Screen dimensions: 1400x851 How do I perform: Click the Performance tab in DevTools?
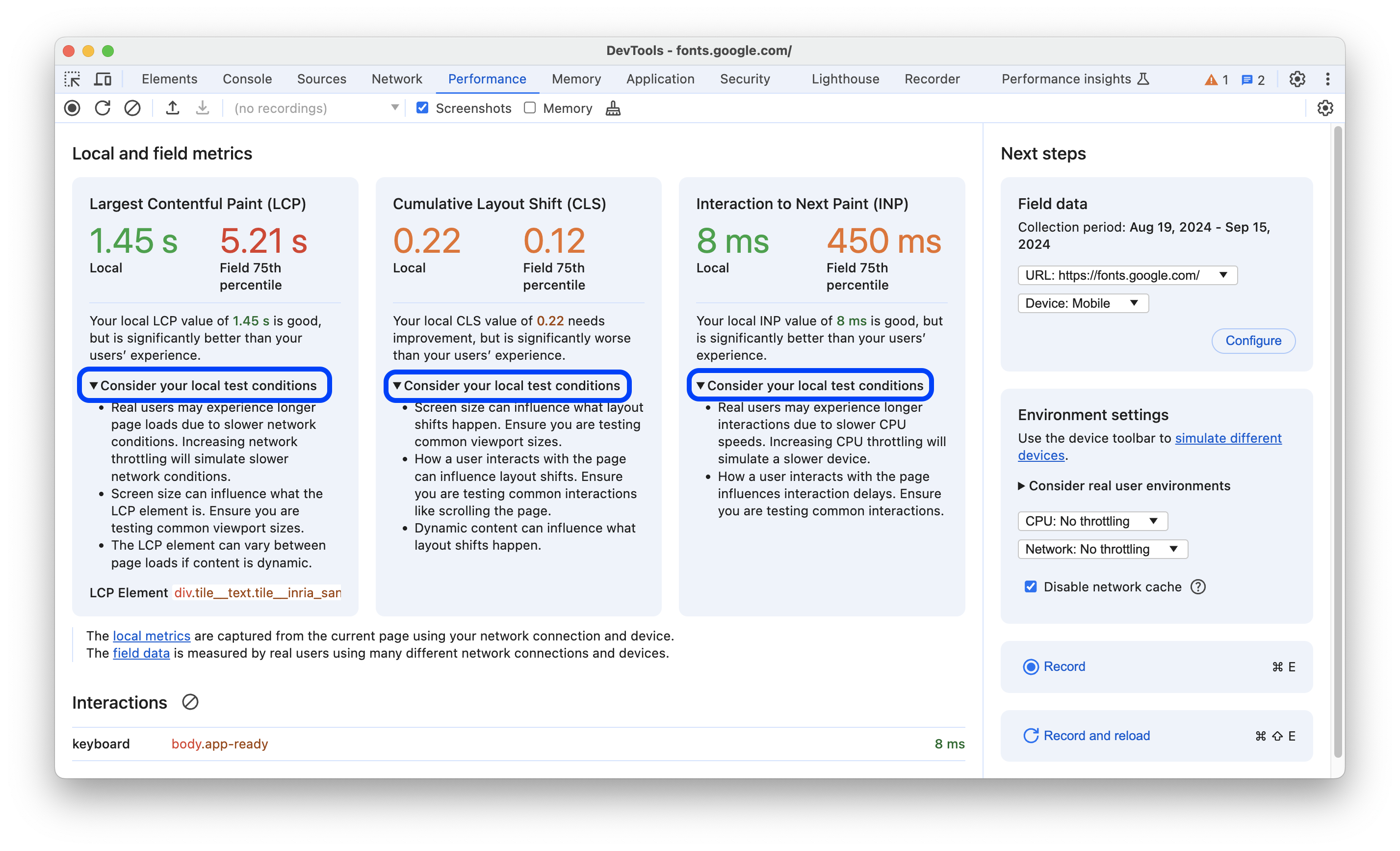[486, 78]
